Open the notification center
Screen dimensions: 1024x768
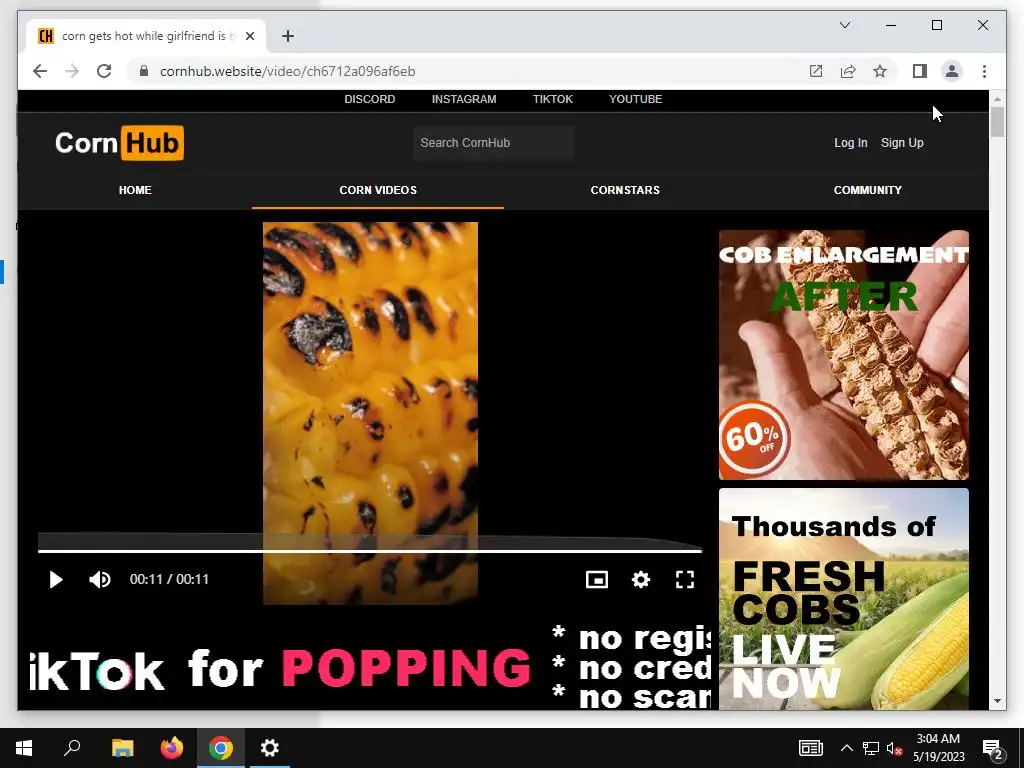click(x=993, y=748)
